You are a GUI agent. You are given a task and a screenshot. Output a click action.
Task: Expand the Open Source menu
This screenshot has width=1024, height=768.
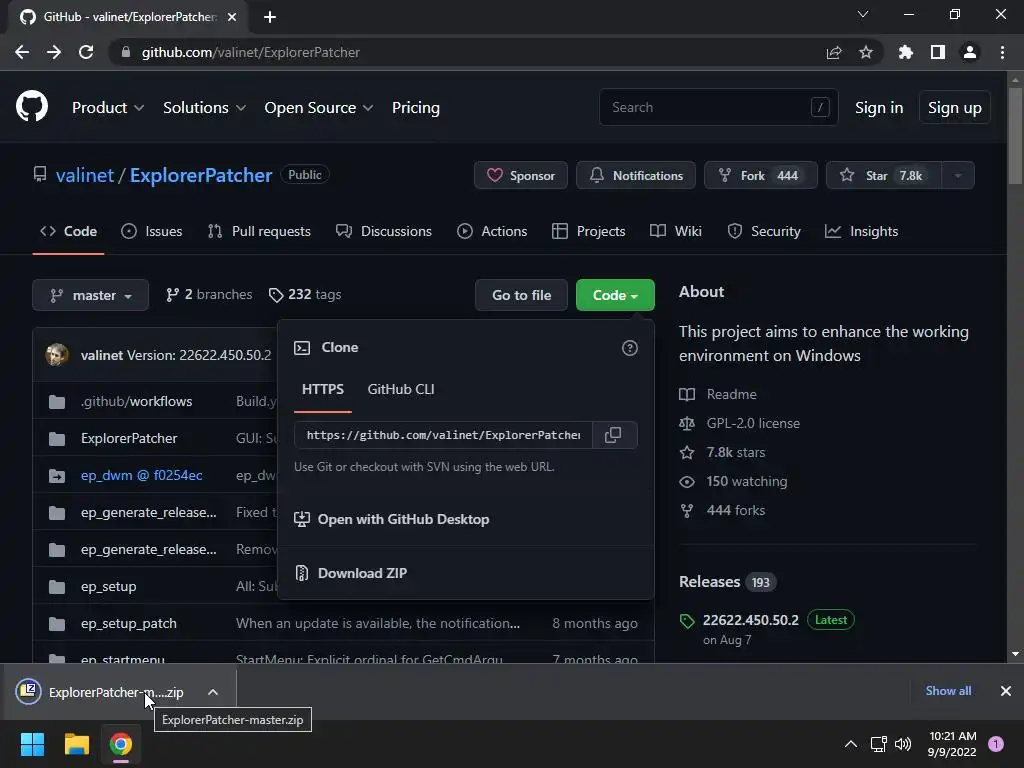pos(319,108)
